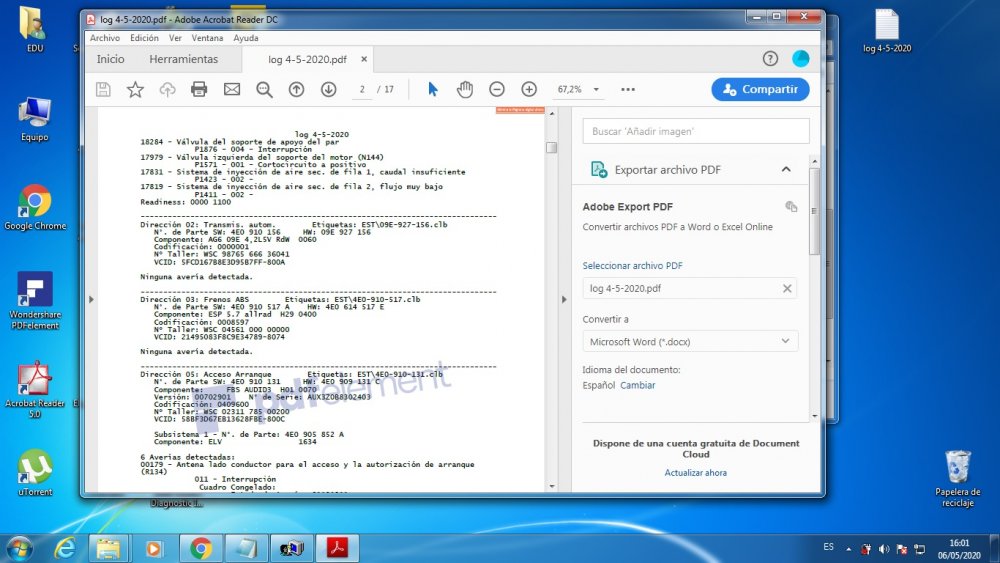Show hidden tray icons arrow
Viewport: 1000px width, 563px height.
coord(849,548)
